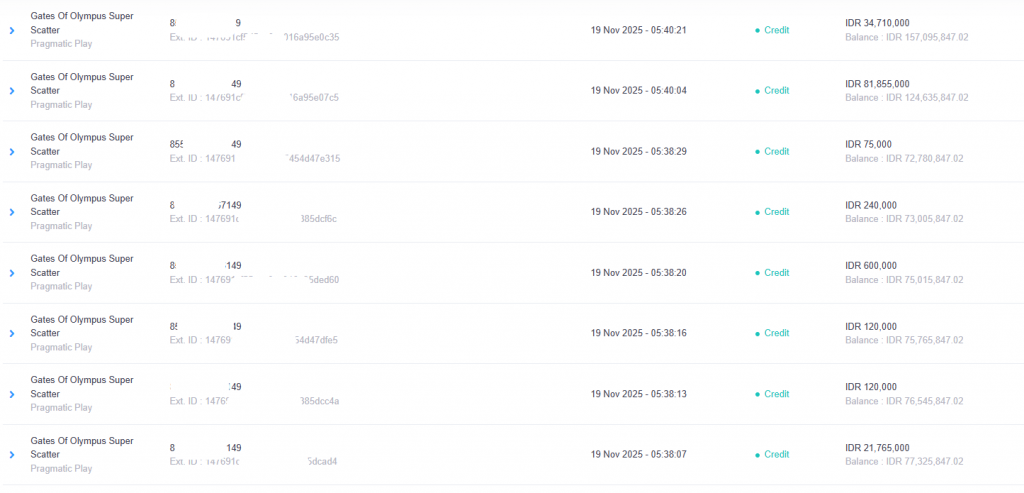Click the Ext. ID ending in 454d47e315
Image resolution: width=1024 pixels, height=493 pixels.
pyautogui.click(x=255, y=158)
